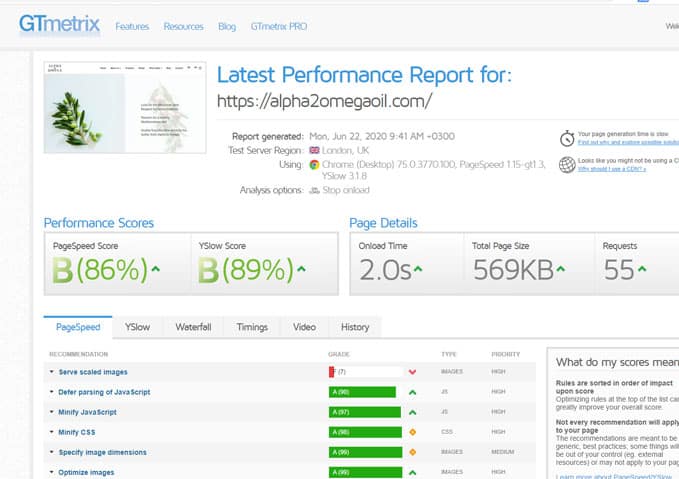The width and height of the screenshot is (679, 479).
Task: Open Defer parsing of JavaScript recommendation
Action: (104, 392)
